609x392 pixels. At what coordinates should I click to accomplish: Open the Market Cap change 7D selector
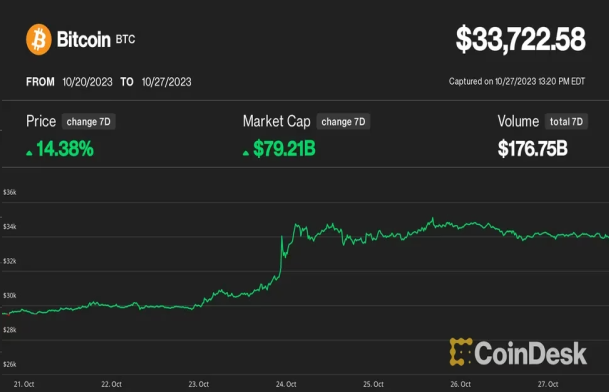[x=343, y=122]
